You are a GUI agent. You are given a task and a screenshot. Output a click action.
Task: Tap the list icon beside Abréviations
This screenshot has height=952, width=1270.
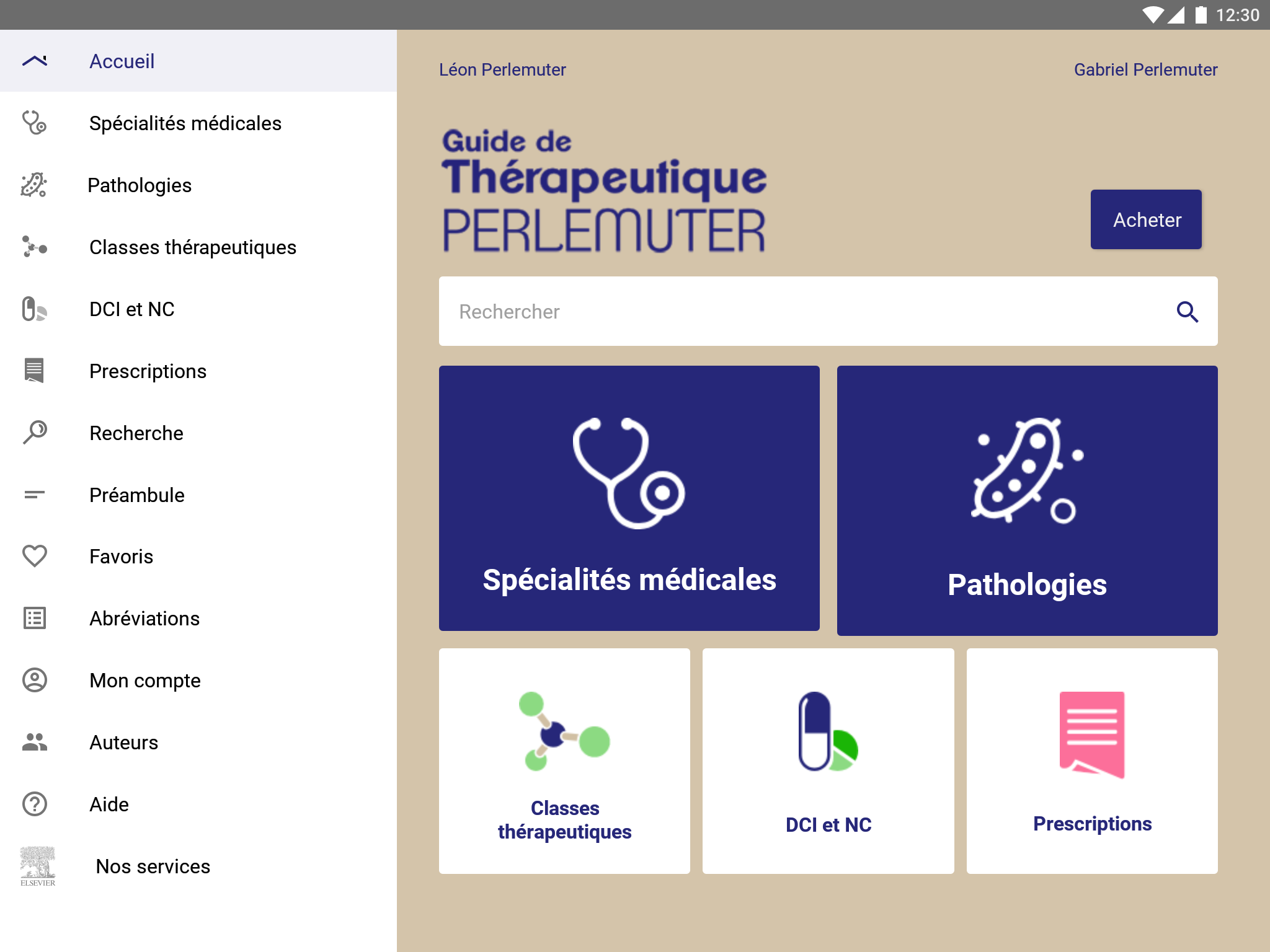pyautogui.click(x=35, y=618)
